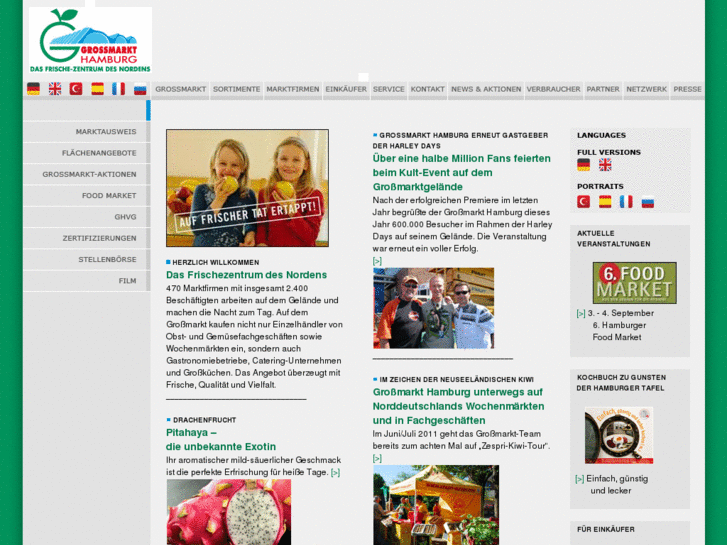Open the EINKÄUFER menu
727x545 pixels.
coord(346,90)
